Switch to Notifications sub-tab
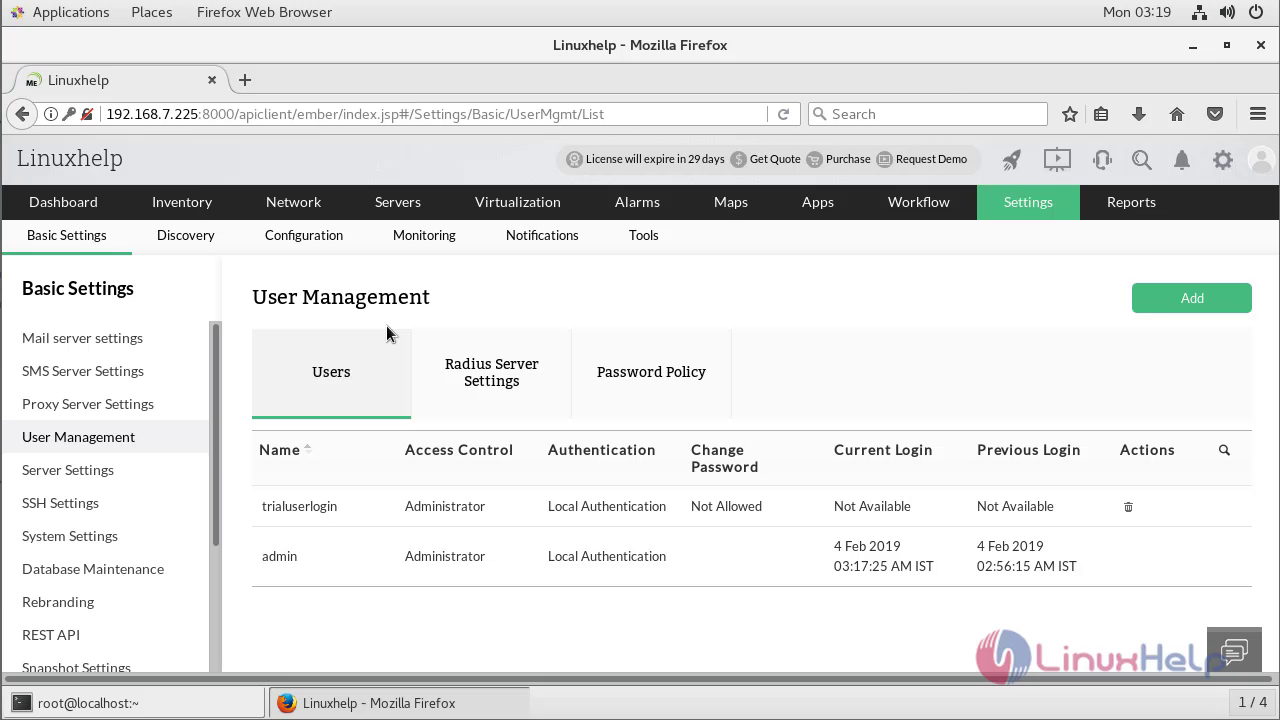The image size is (1280, 720). tap(542, 235)
